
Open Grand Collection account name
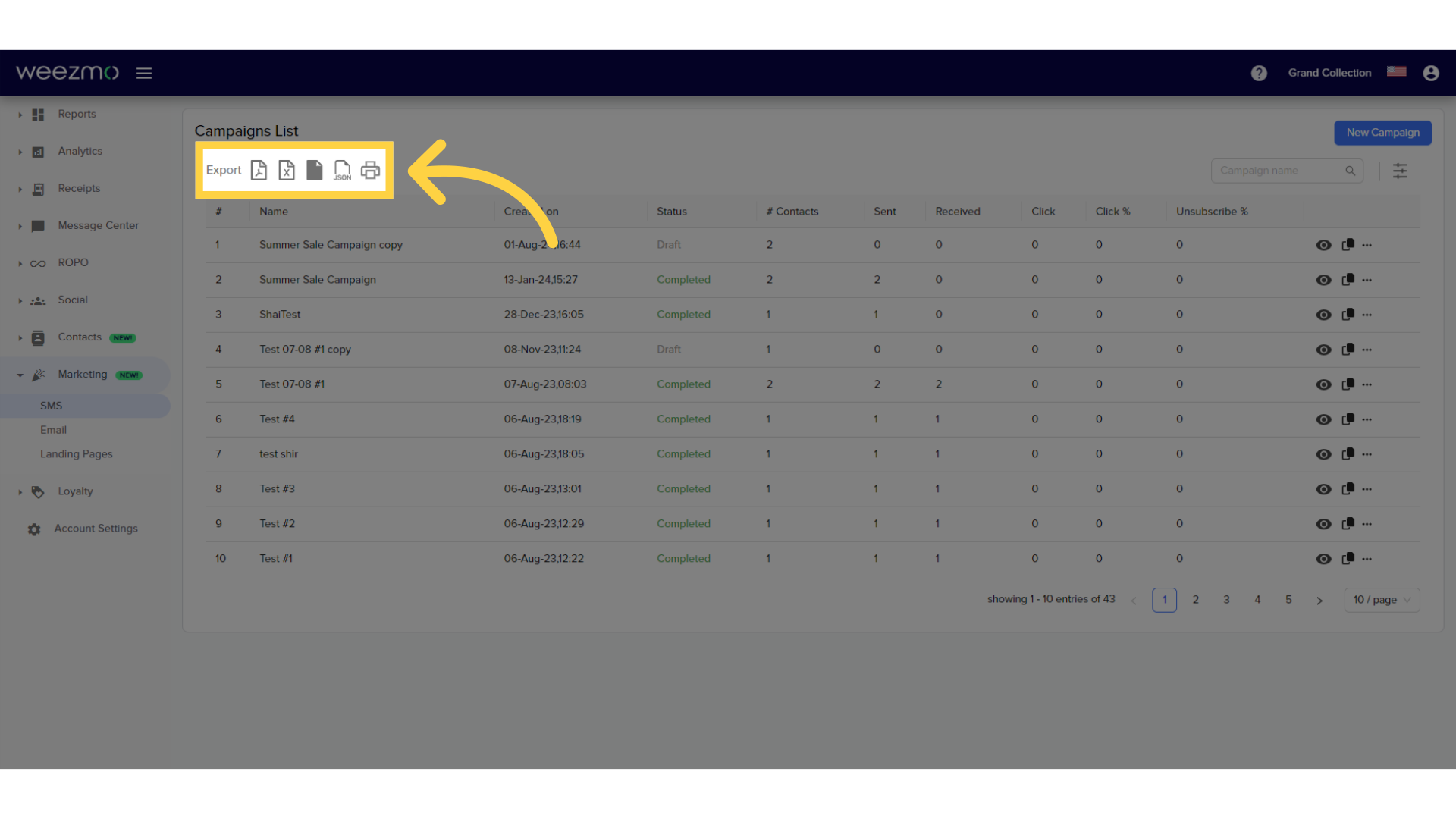point(1329,73)
